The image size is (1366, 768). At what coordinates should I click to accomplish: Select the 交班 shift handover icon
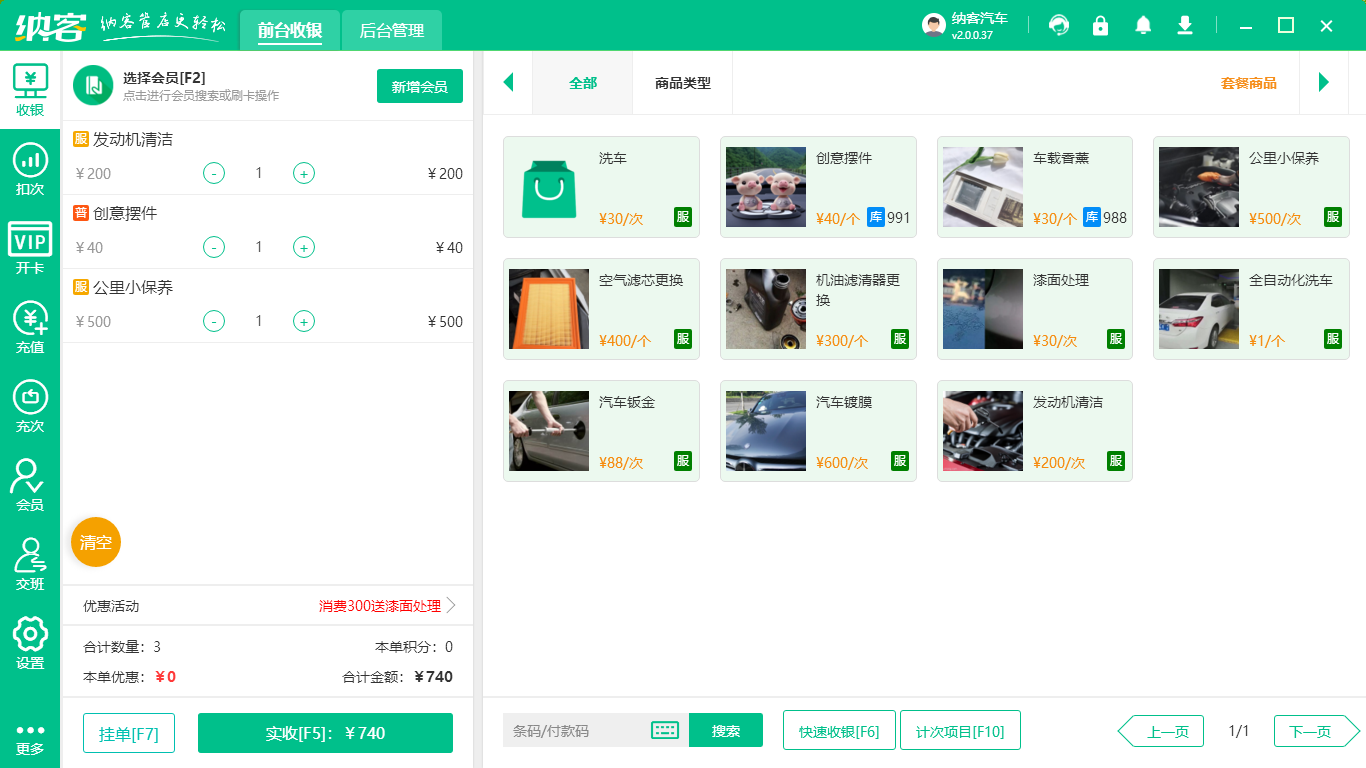[x=30, y=565]
